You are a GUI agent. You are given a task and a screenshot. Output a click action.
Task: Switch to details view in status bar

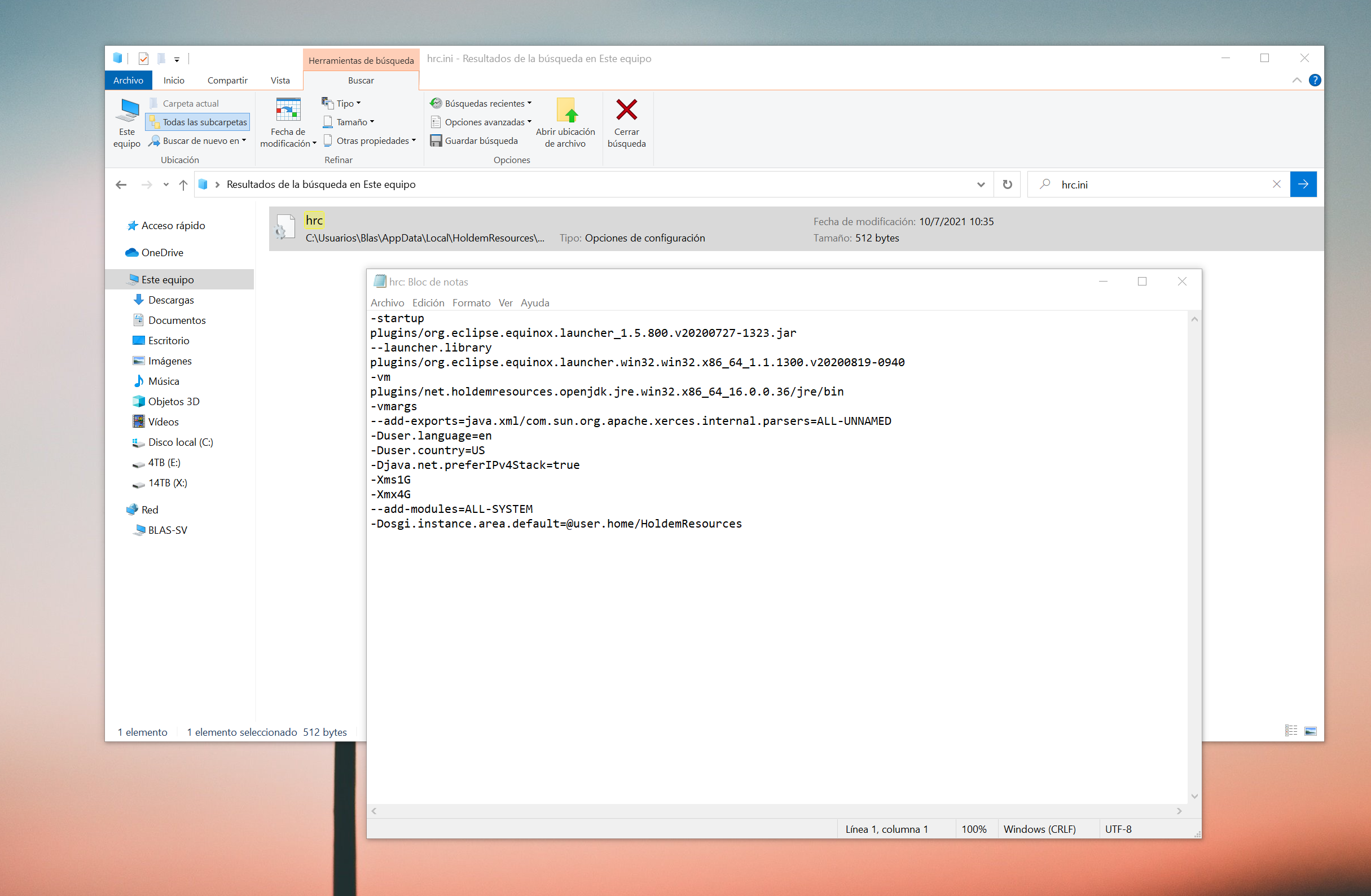[x=1291, y=731]
